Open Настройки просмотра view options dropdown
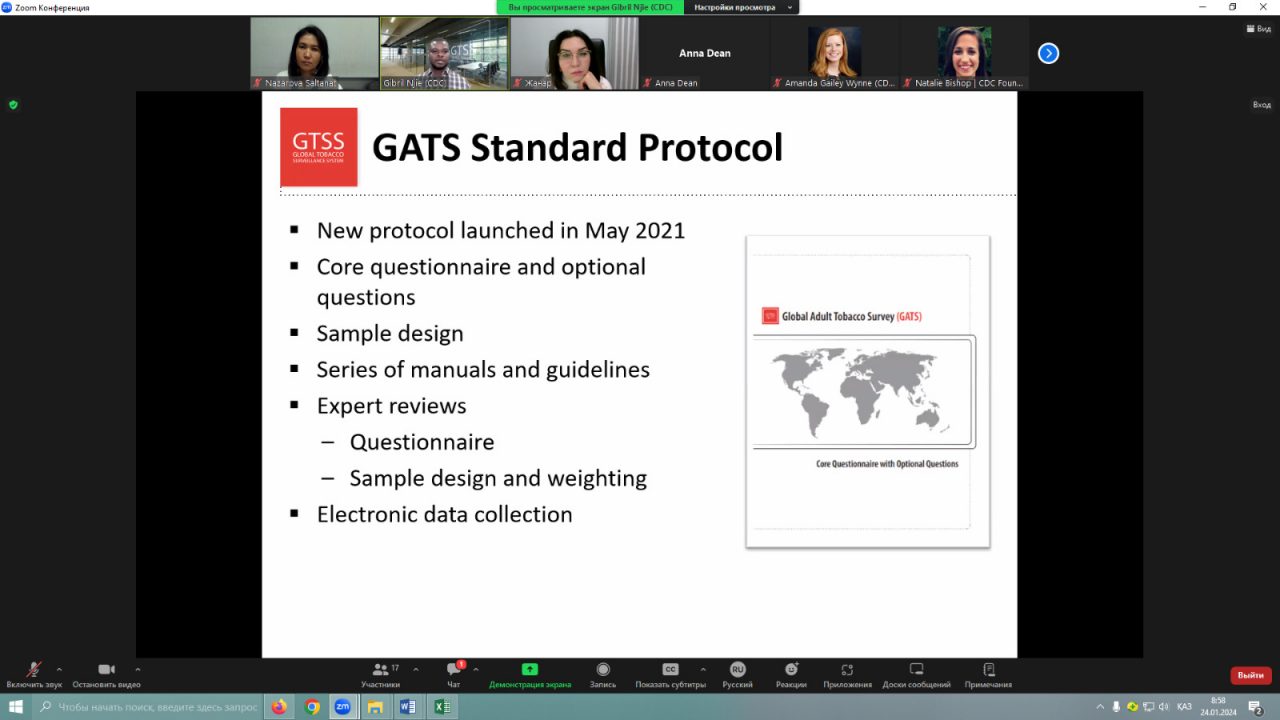The width and height of the screenshot is (1280, 720). [741, 7]
